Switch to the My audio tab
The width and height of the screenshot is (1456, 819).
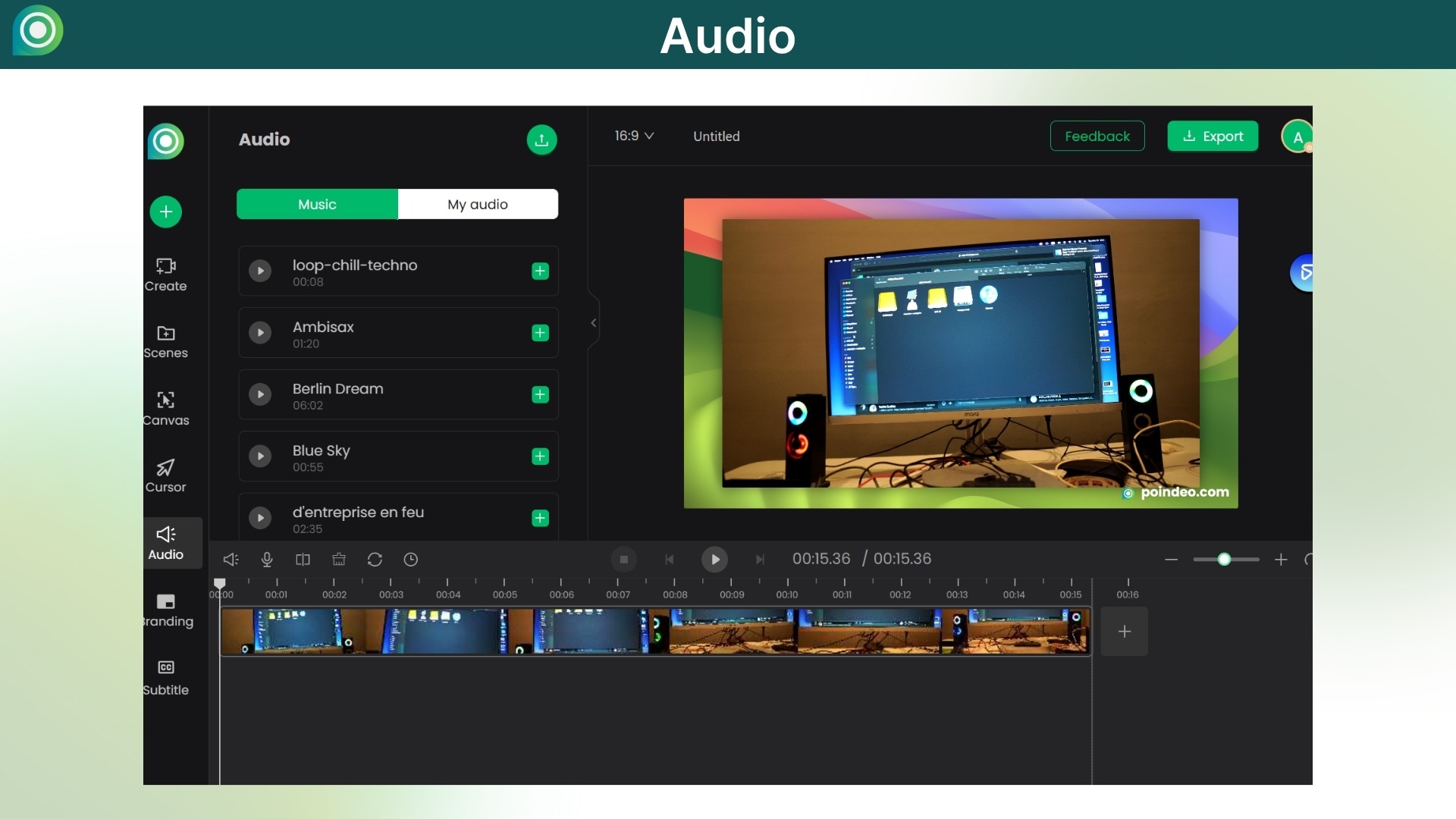(477, 204)
